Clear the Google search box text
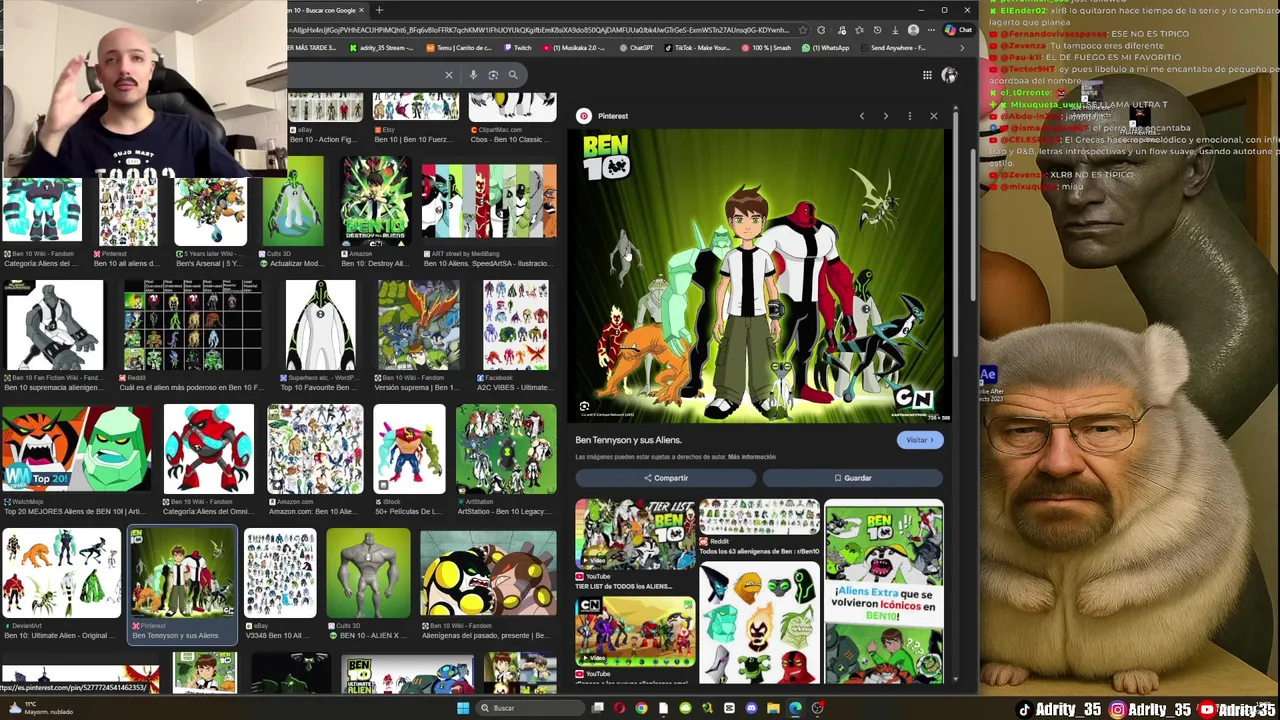 coord(449,75)
